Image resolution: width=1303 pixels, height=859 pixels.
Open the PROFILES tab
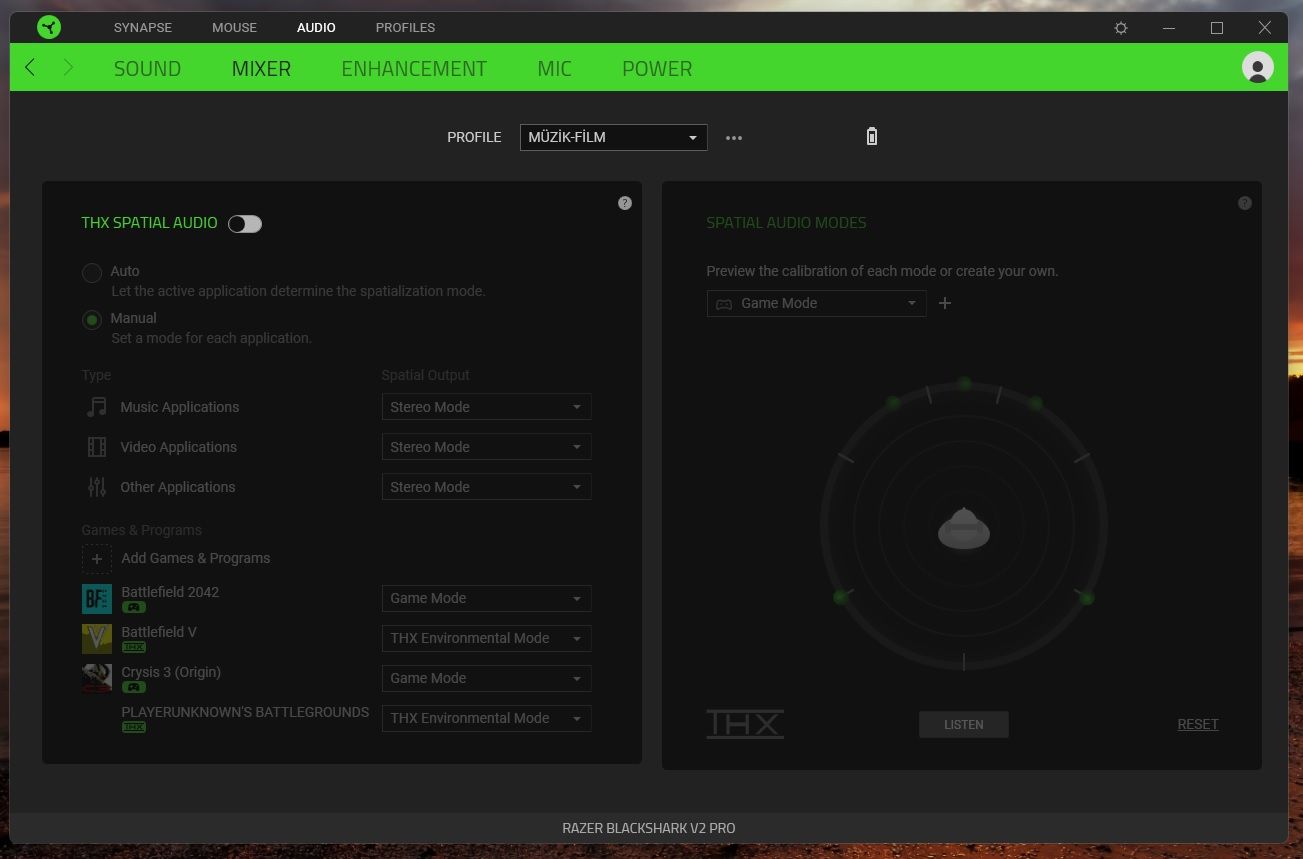click(x=405, y=27)
